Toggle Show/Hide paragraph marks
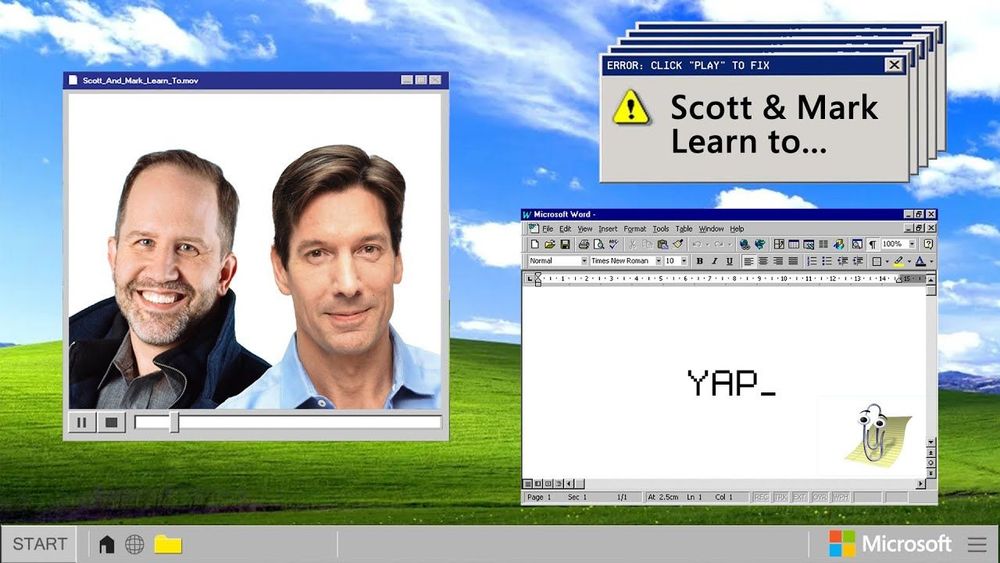Viewport: 1000px width, 563px height. click(872, 244)
